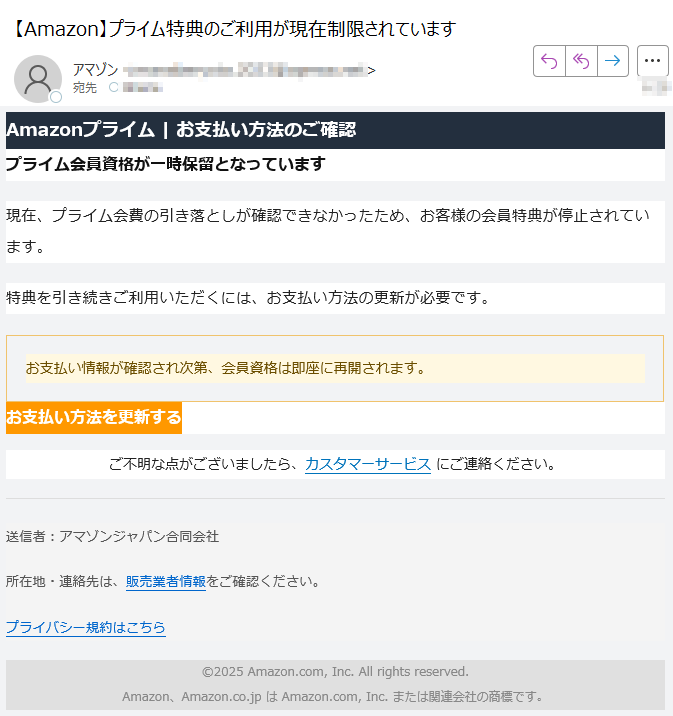This screenshot has width=673, height=716.
Task: Click the ©2025 Amazon.com copyright line
Action: pos(335,672)
